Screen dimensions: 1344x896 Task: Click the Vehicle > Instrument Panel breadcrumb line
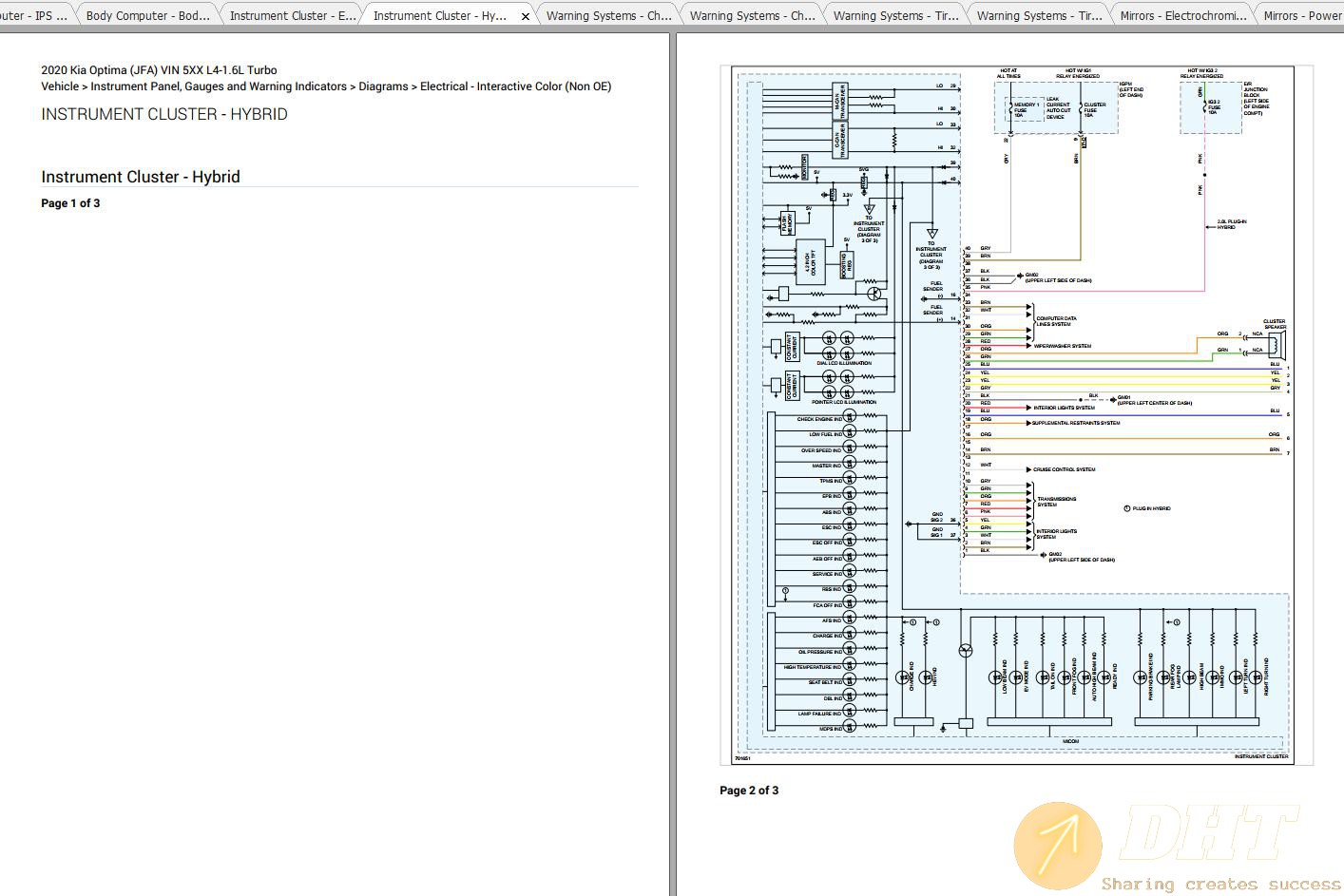pos(326,86)
